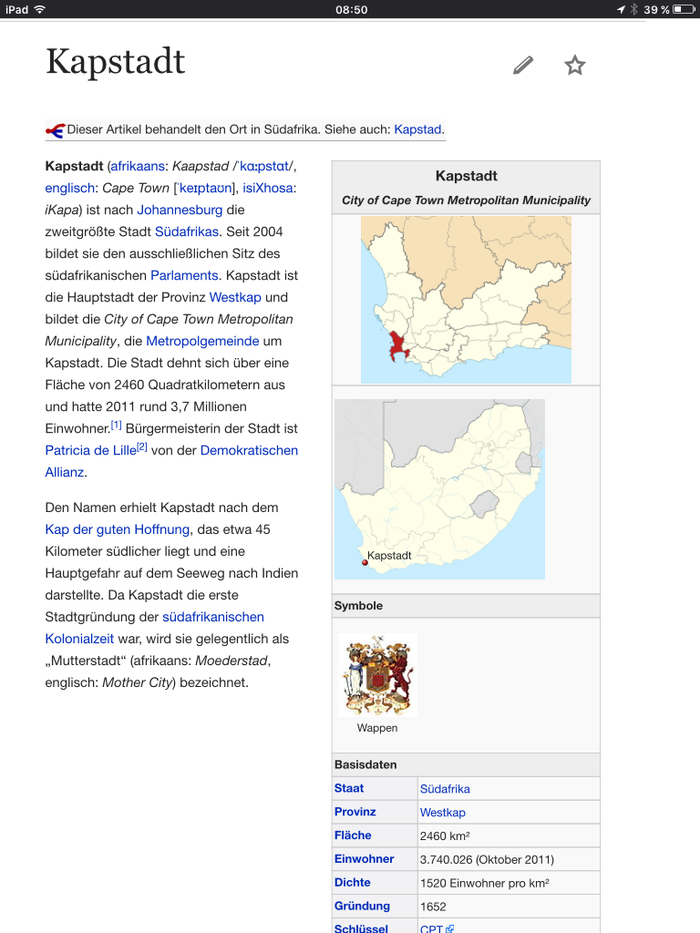Tap the Wappen caption text
The width and height of the screenshot is (700, 933).
coord(377,728)
